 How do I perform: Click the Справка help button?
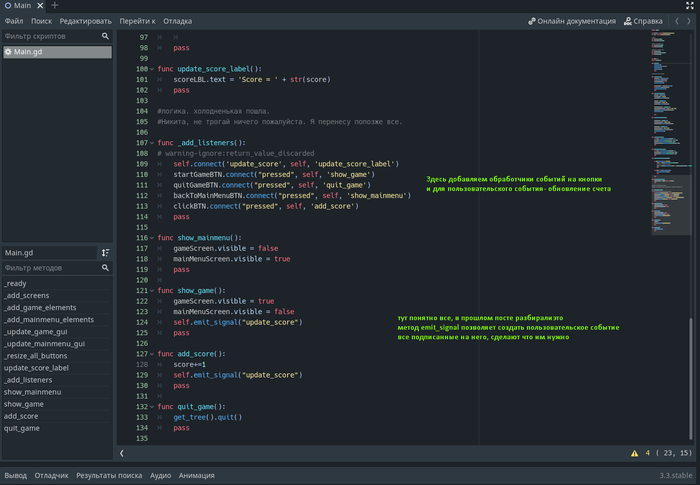(643, 20)
